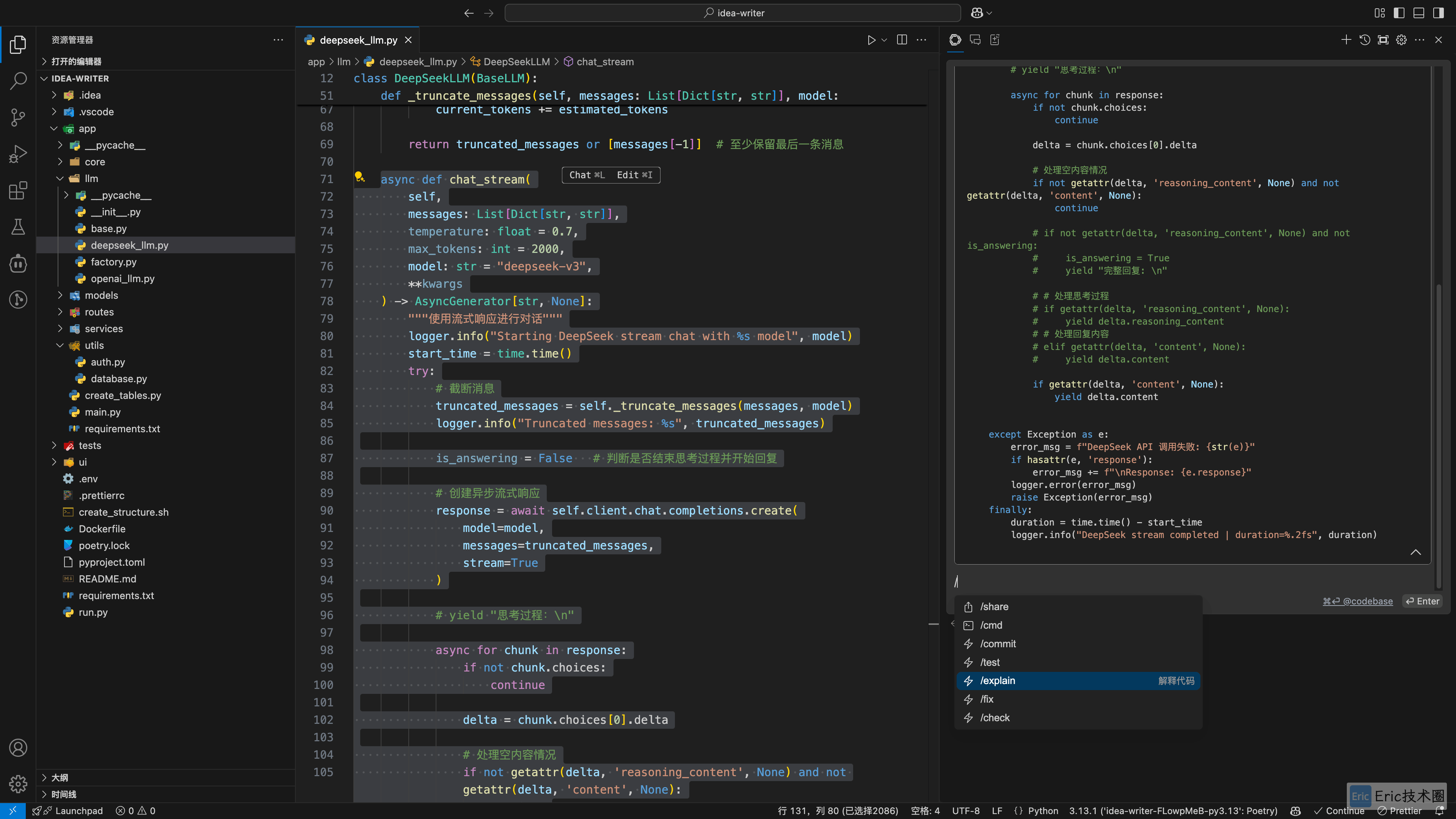The width and height of the screenshot is (1456, 819).
Task: Open the Explorer view in activity bar
Action: [x=18, y=45]
